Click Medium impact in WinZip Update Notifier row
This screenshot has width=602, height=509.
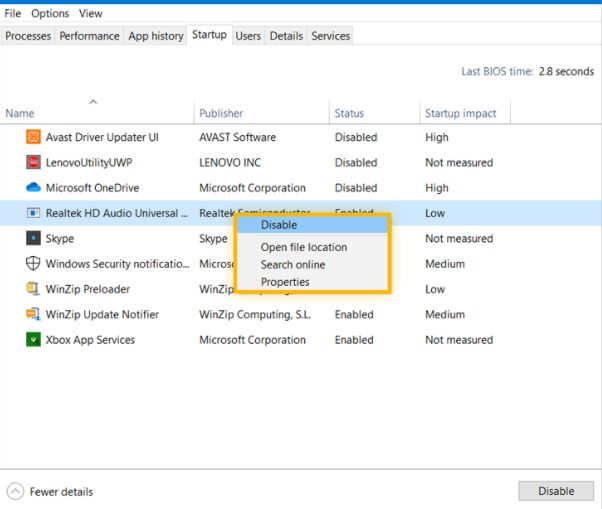coord(445,314)
